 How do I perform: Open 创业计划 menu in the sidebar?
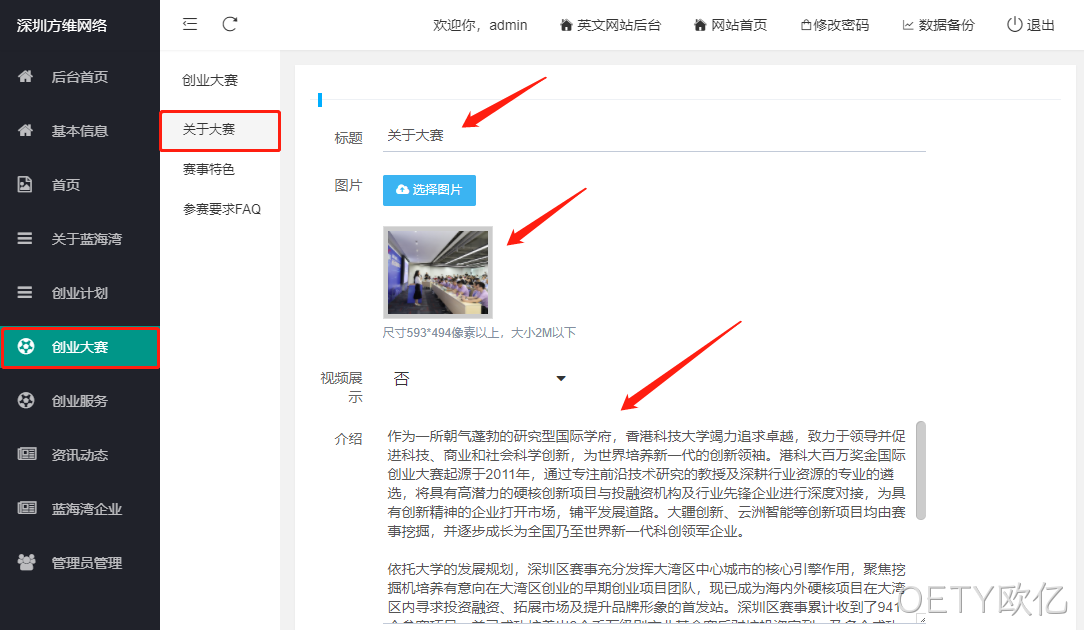tap(80, 293)
